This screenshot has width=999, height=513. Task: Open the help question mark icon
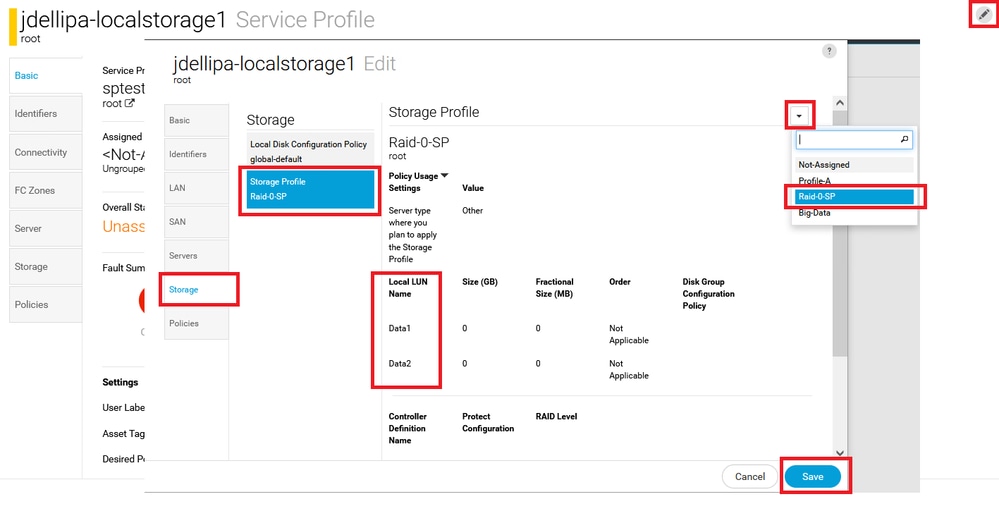pos(829,52)
